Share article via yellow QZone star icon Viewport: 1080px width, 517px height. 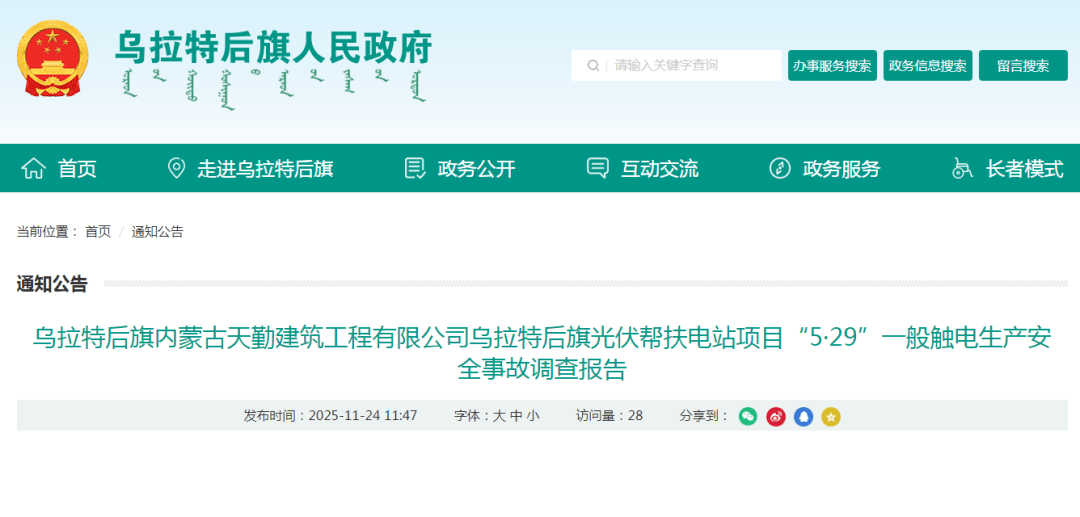pos(831,416)
